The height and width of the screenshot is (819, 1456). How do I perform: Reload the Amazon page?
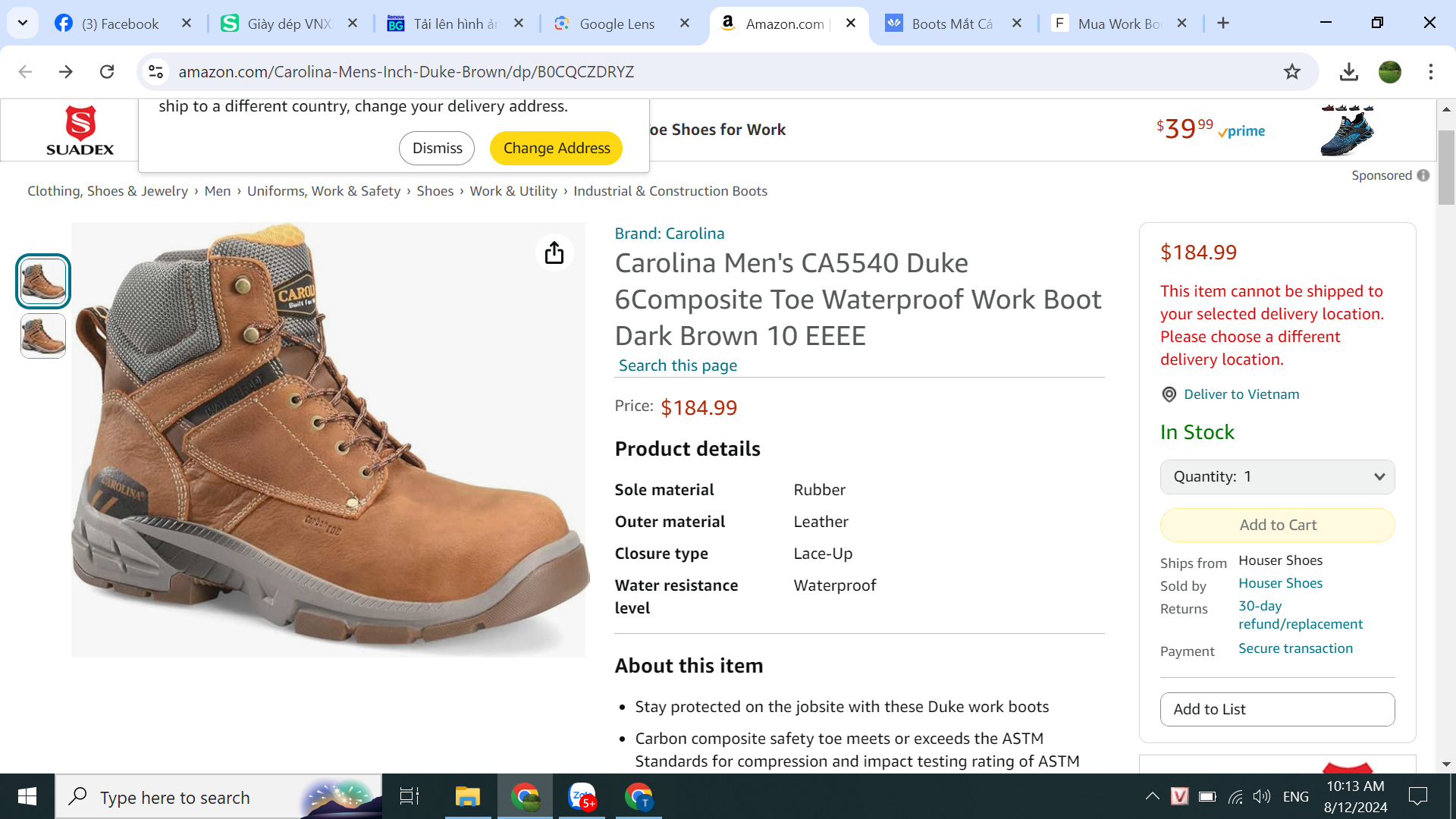pos(107,71)
